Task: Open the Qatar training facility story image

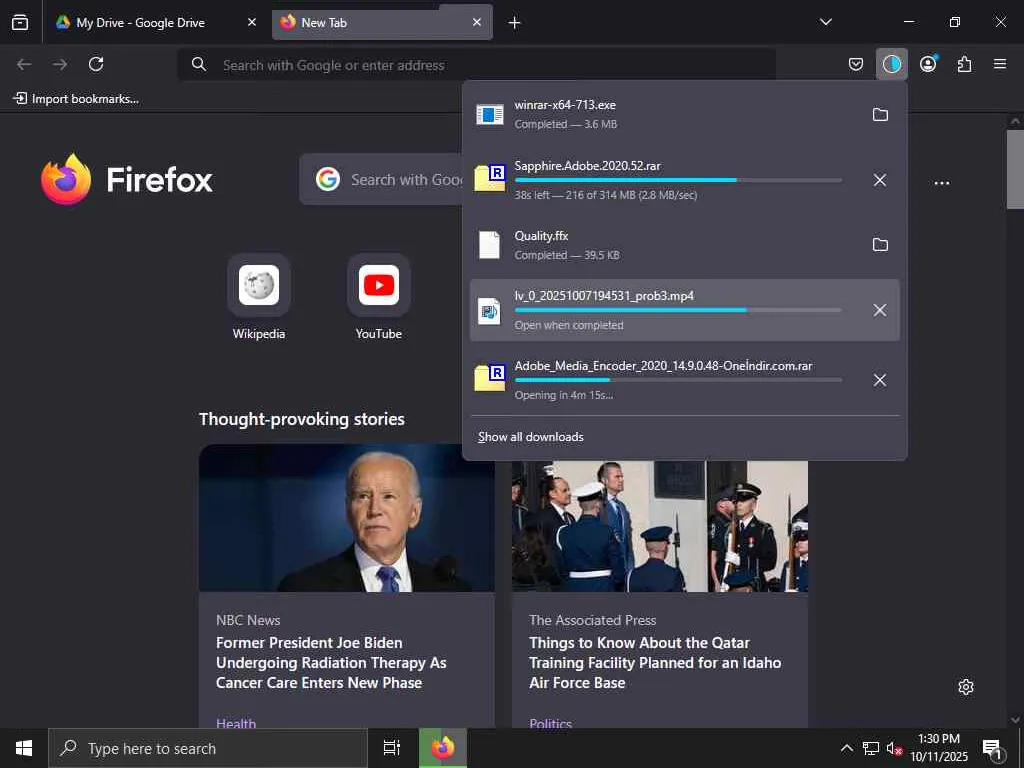Action: (660, 526)
